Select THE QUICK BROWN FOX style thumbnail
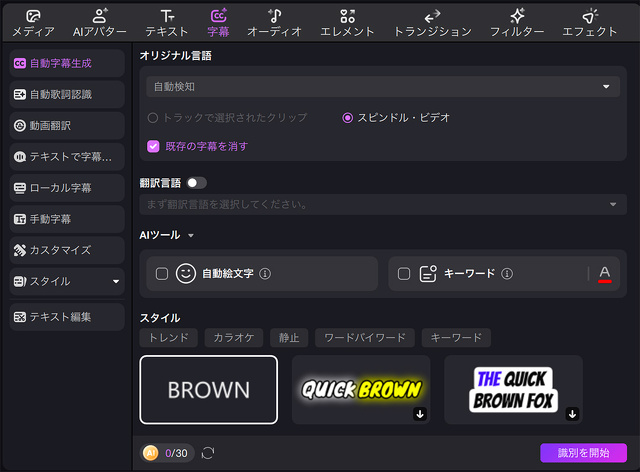 tap(513, 390)
